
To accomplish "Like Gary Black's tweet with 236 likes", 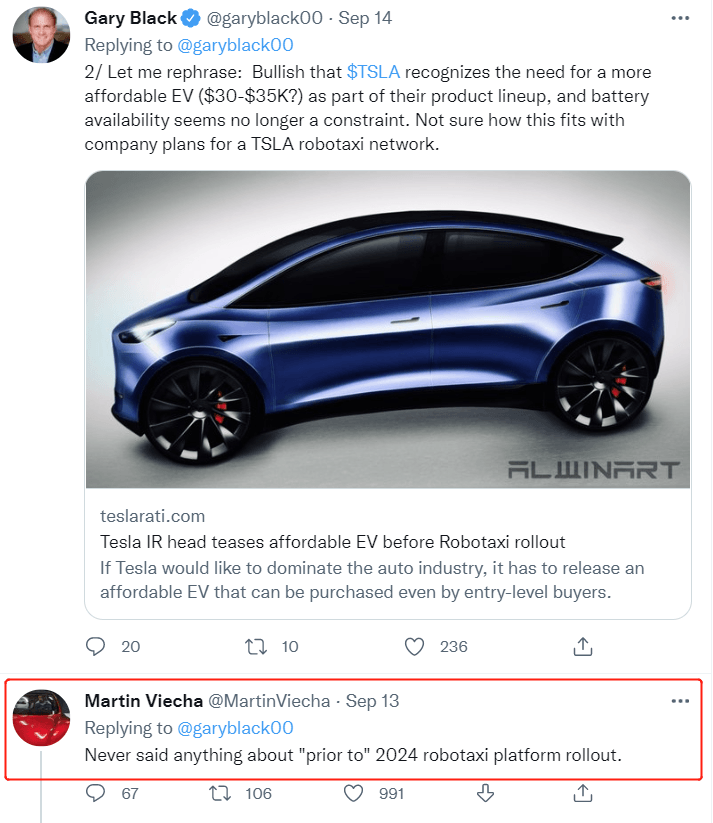I will pyautogui.click(x=414, y=646).
